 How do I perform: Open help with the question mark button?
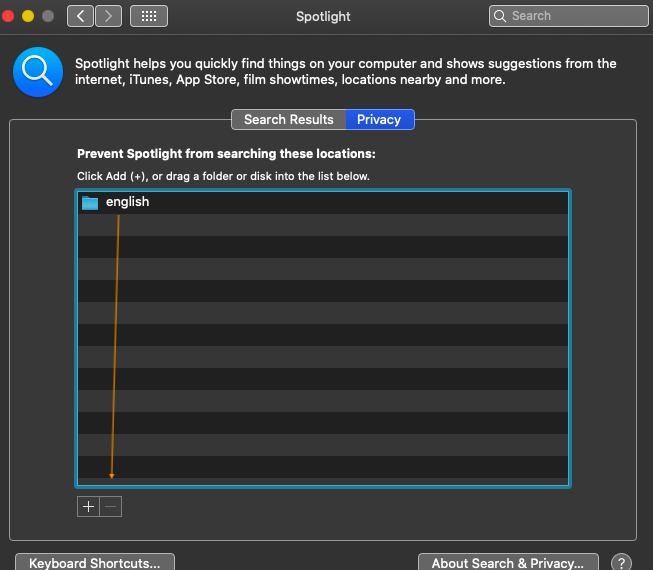[x=621, y=563]
